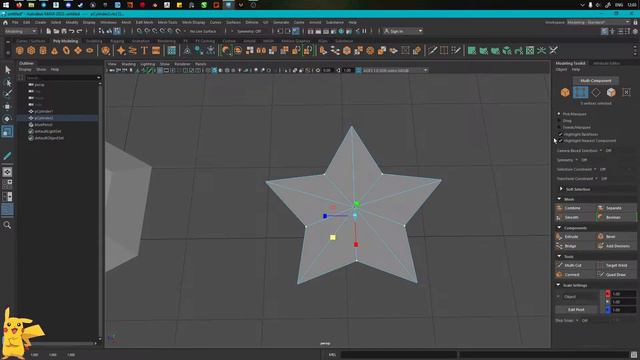Open the Sign In dropdown
The width and height of the screenshot is (640, 360).
click(402, 31)
